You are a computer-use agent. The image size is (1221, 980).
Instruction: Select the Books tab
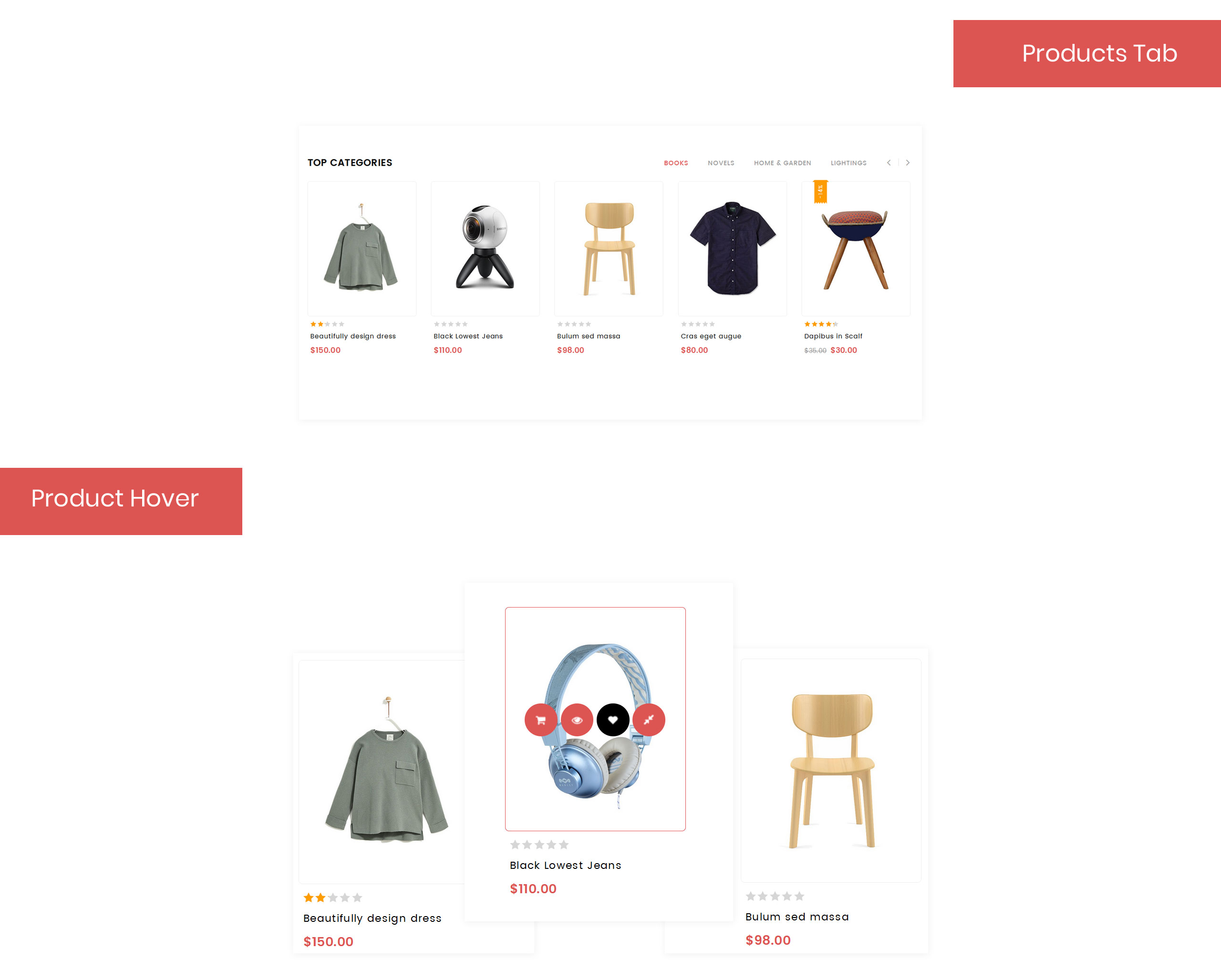click(x=676, y=163)
